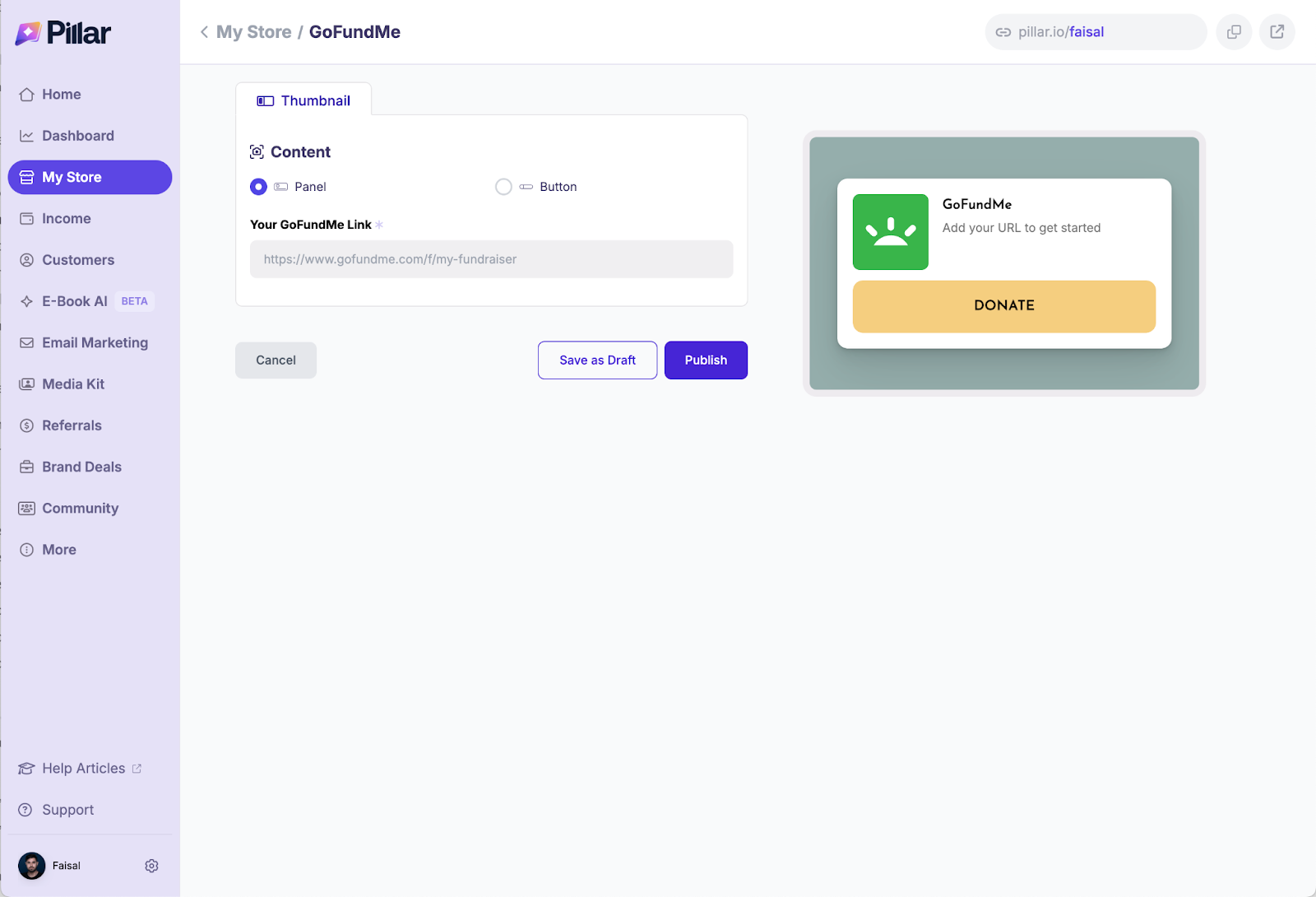1316x897 pixels.
Task: Click the Referrals dollar icon
Action: [26, 425]
